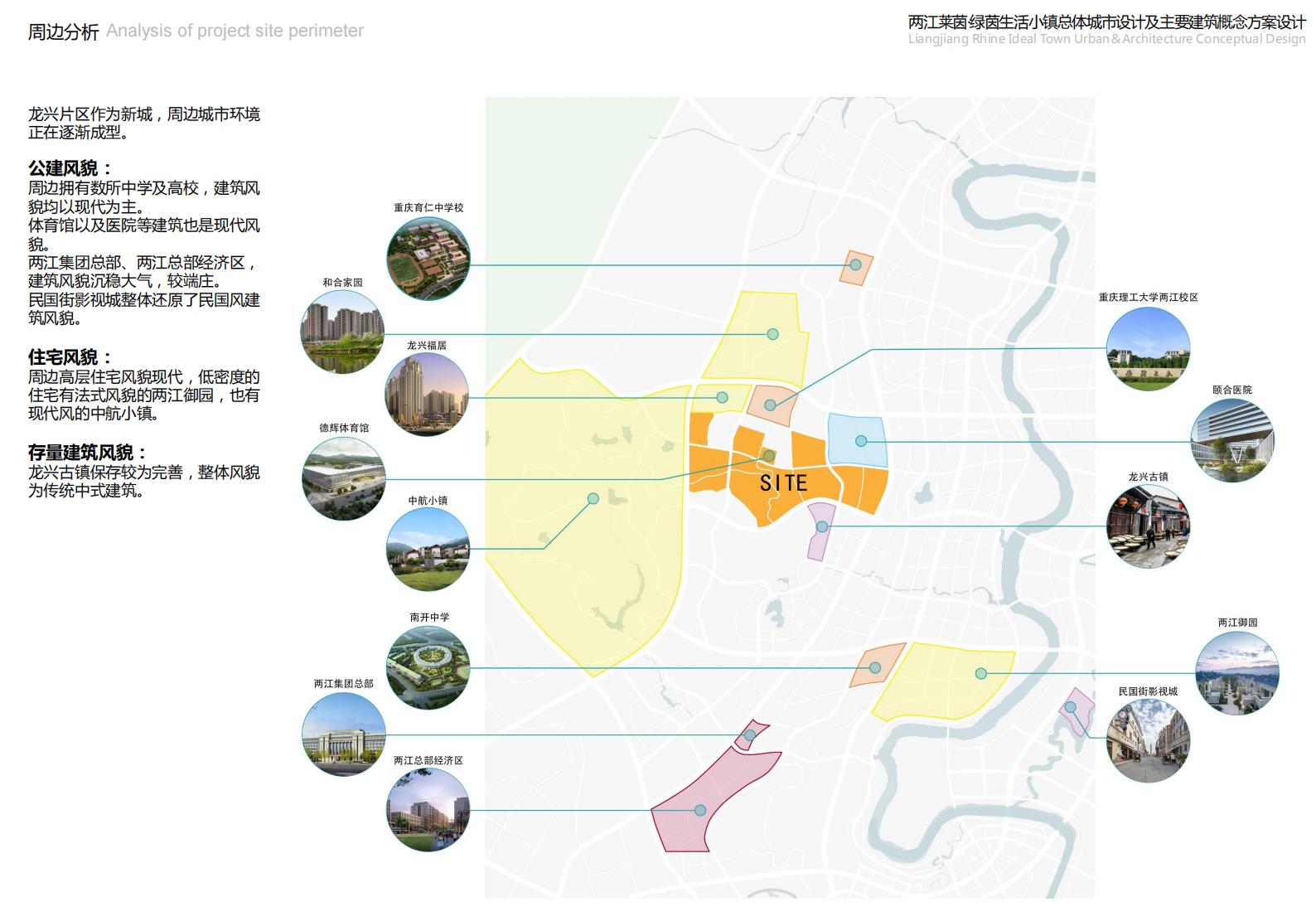Screen dimensions: 1316x921
Task: Click the 住宅风貌 section heading
Action: click(x=70, y=357)
